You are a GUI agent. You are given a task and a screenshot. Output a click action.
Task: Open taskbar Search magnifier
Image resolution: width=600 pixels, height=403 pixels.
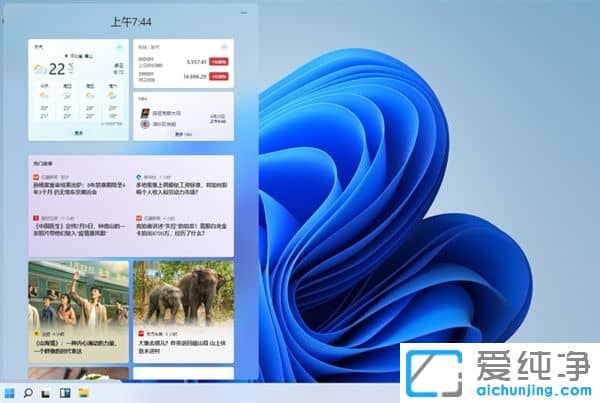(x=28, y=393)
